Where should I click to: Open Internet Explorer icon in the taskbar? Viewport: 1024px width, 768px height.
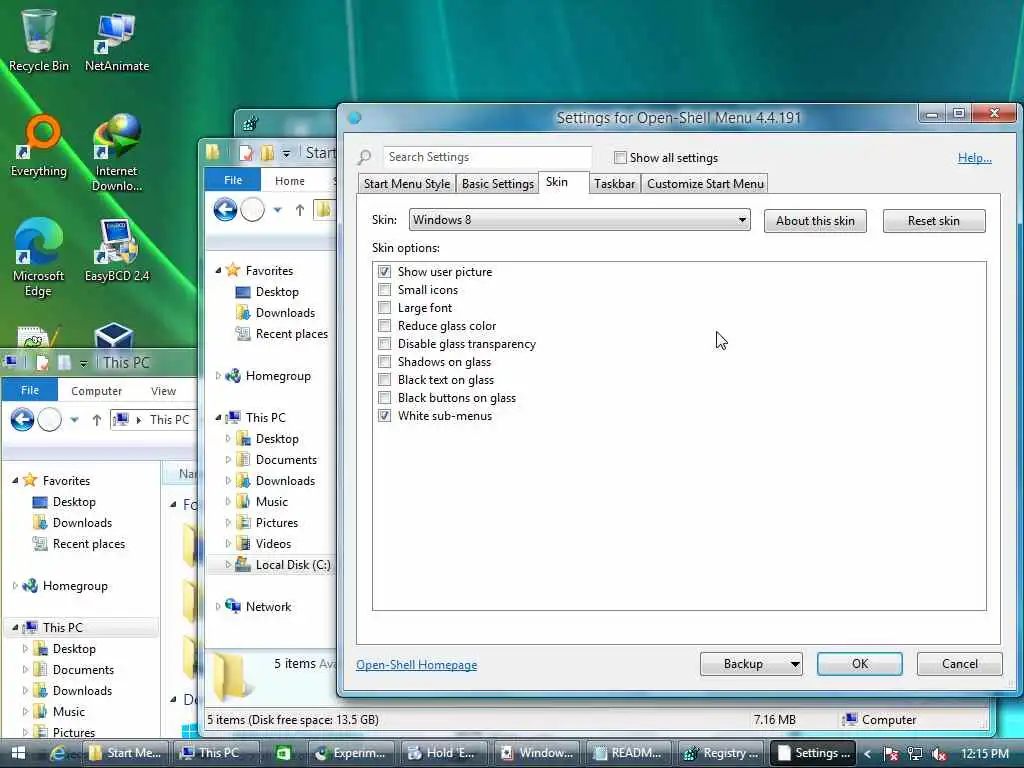[x=58, y=753]
